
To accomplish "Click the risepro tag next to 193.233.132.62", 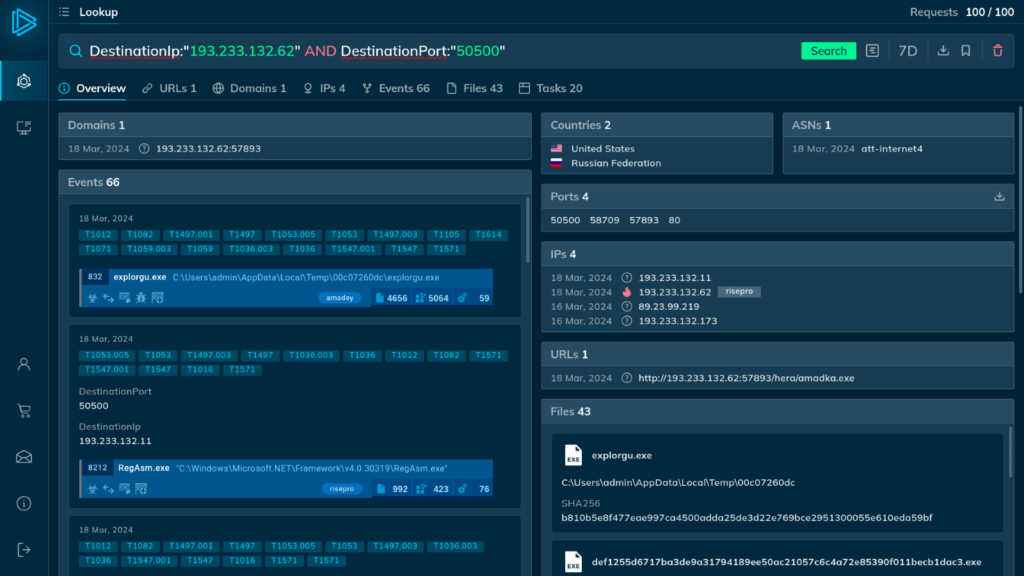I will pos(739,292).
